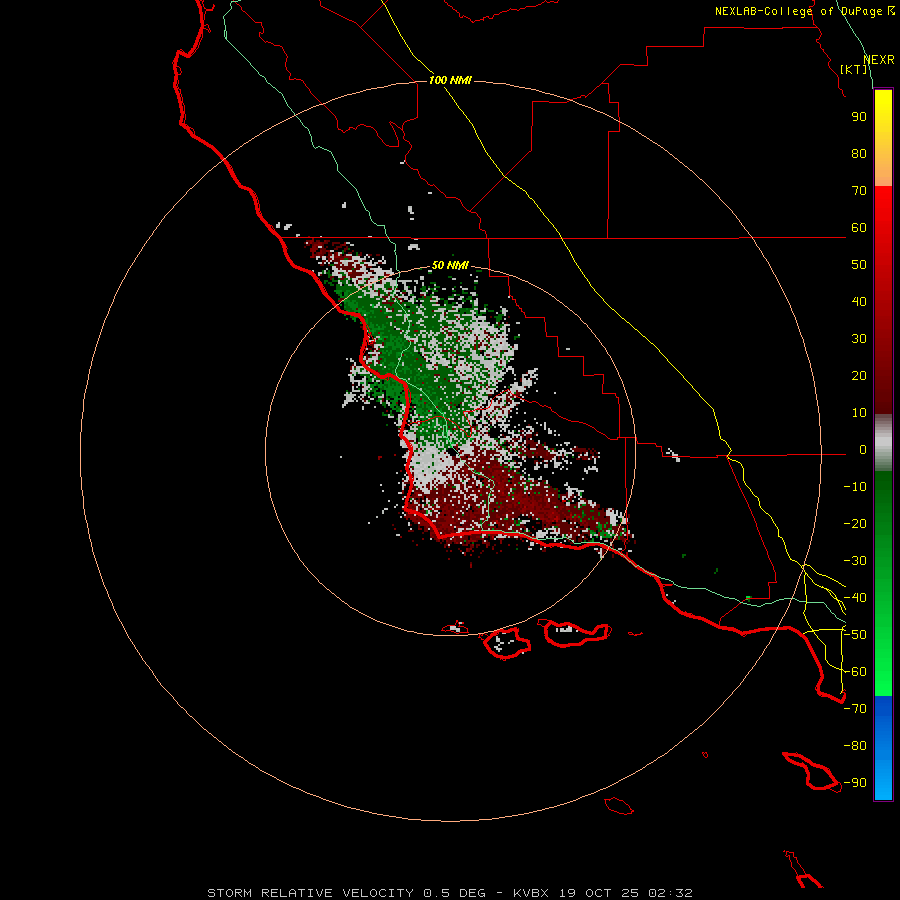Viewport: 900px width, 900px height.
Task: Click the 50 NMI range ring label
Action: (x=450, y=265)
